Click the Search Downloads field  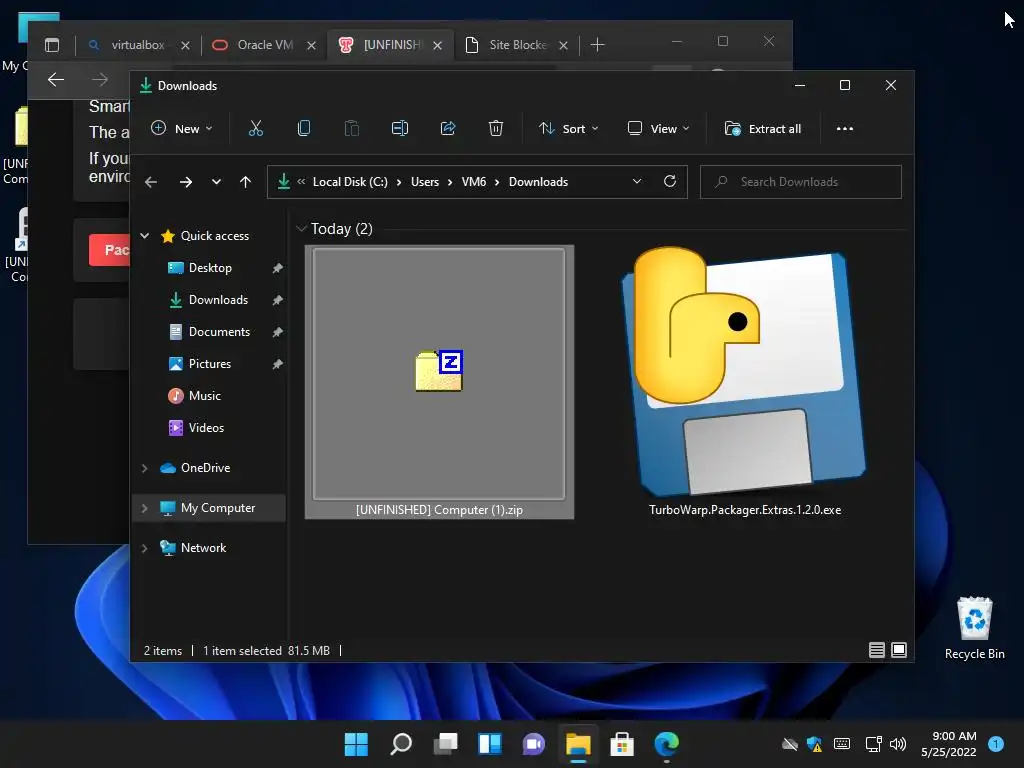pos(801,182)
